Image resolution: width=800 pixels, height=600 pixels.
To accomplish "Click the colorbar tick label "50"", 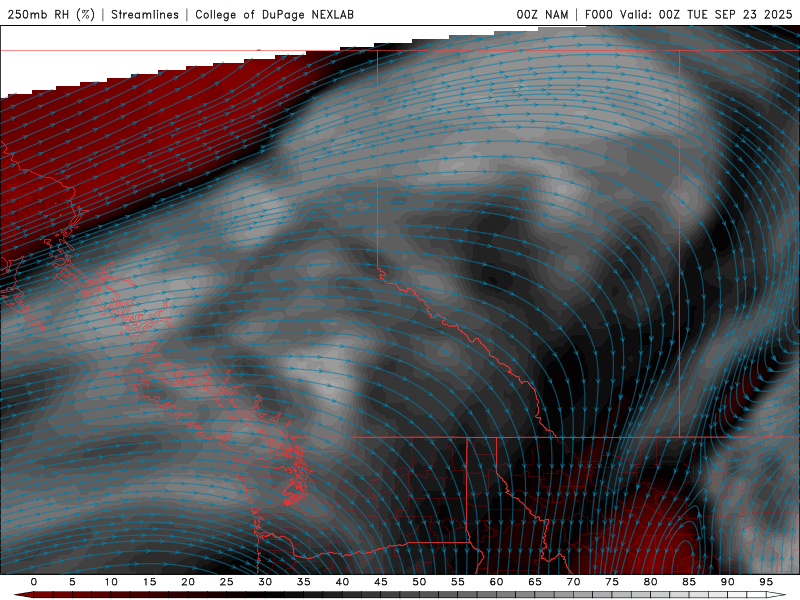I will (x=419, y=582).
